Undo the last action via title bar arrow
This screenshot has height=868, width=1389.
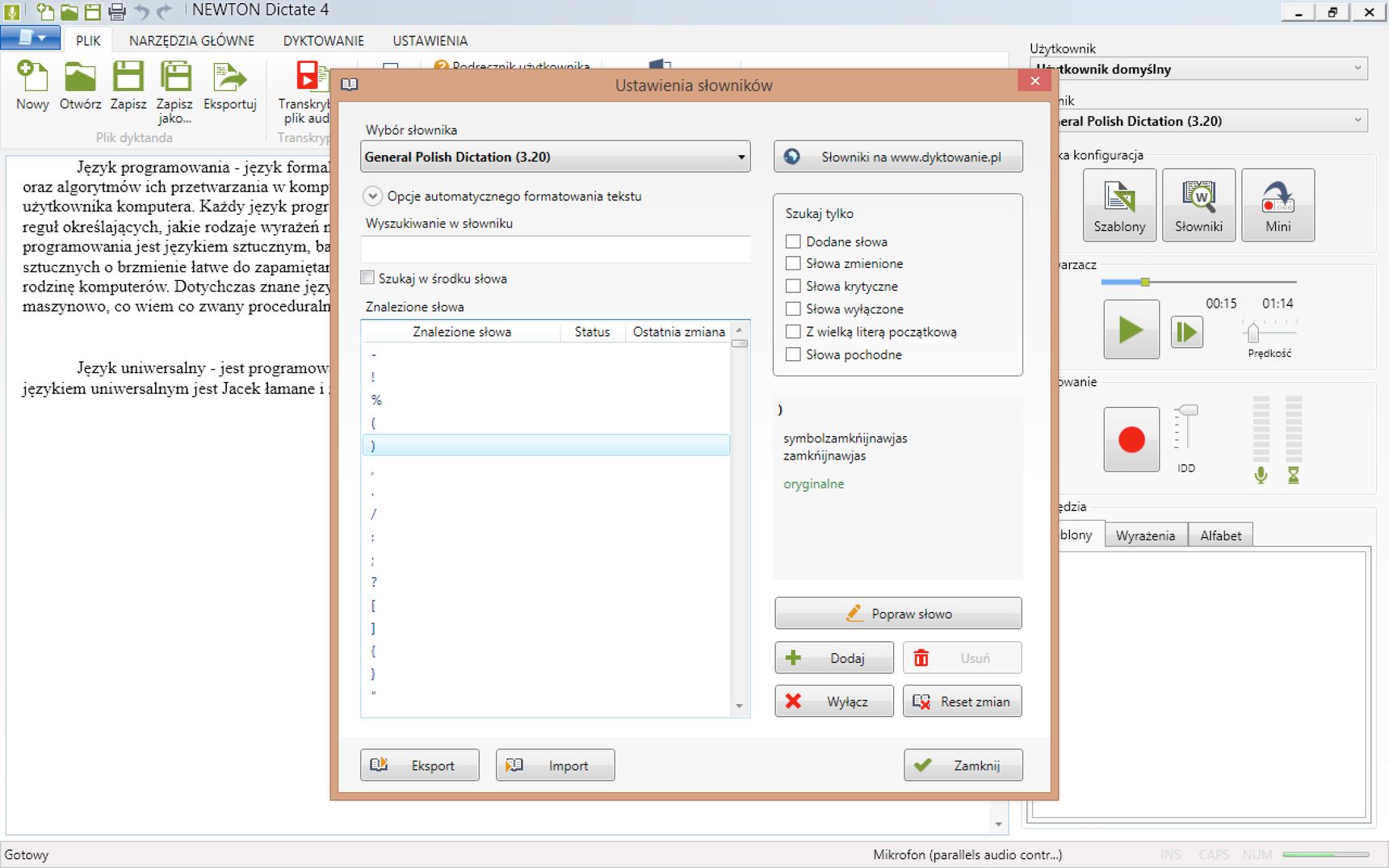click(x=141, y=11)
